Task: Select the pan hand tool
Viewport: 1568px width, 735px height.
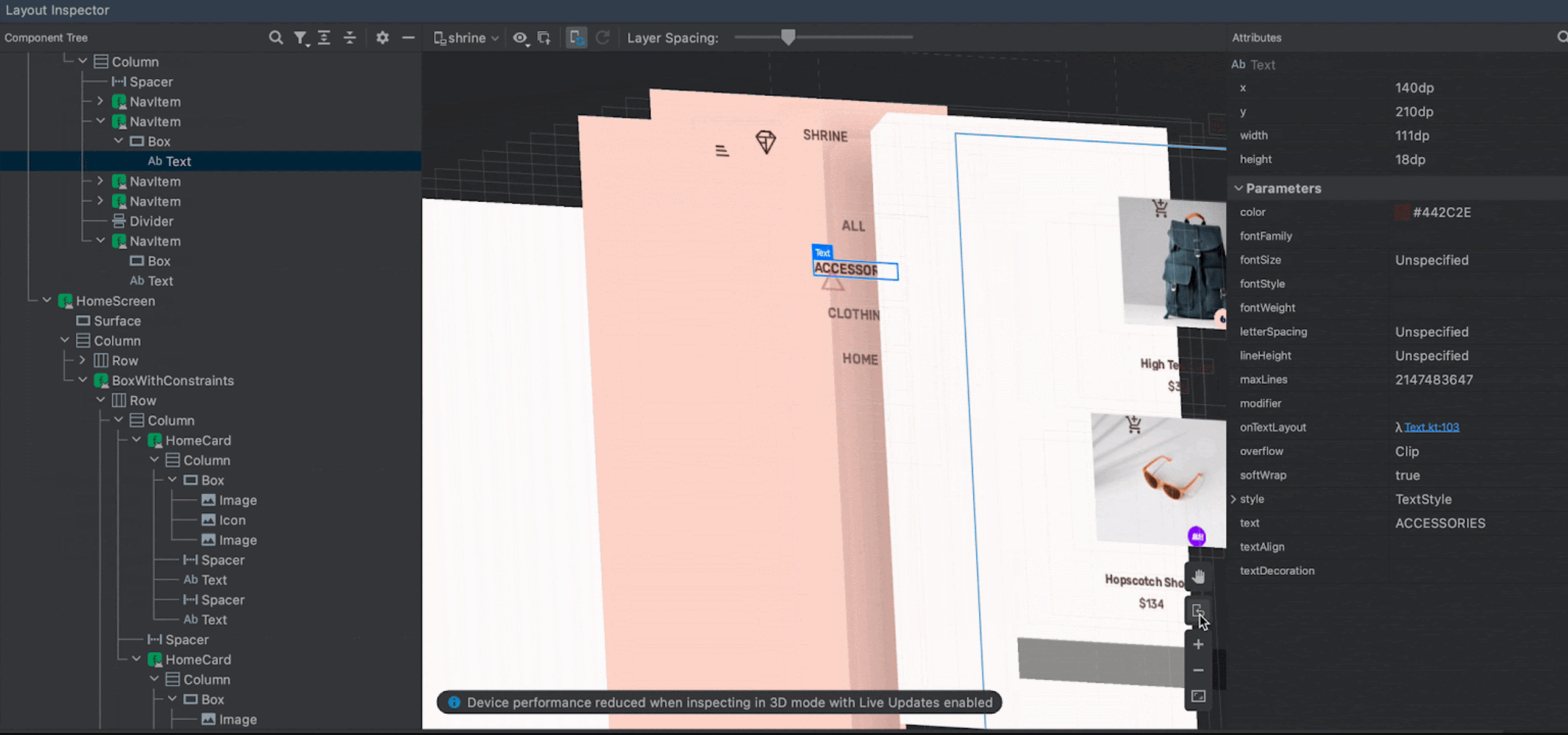Action: pyautogui.click(x=1199, y=577)
